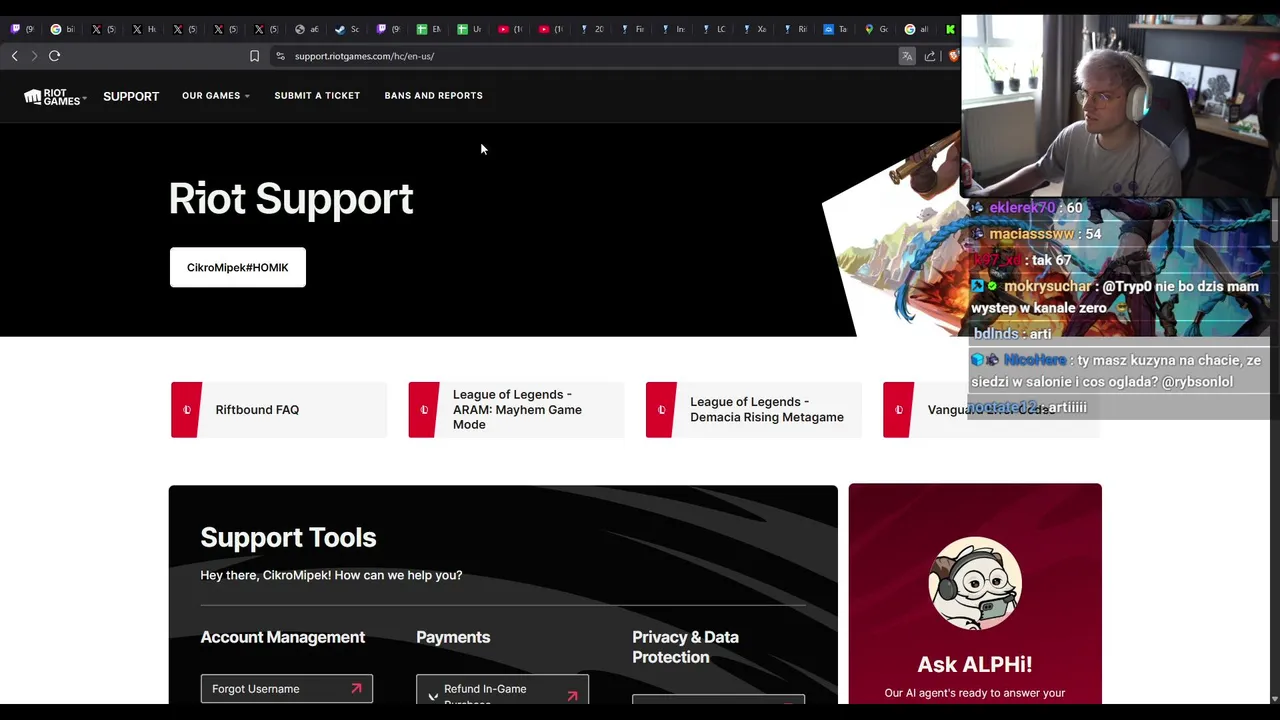The height and width of the screenshot is (720, 1280).
Task: Click arrow icon on Forgot Username button
Action: (x=356, y=689)
